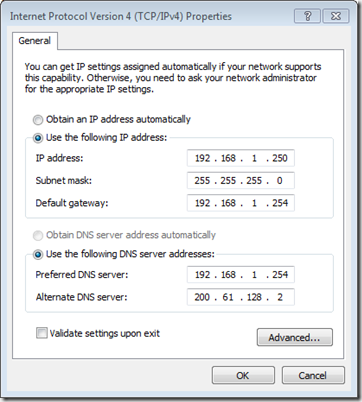The height and width of the screenshot is (402, 362).
Task: Click the Preferred DNS server field
Action: [x=241, y=275]
